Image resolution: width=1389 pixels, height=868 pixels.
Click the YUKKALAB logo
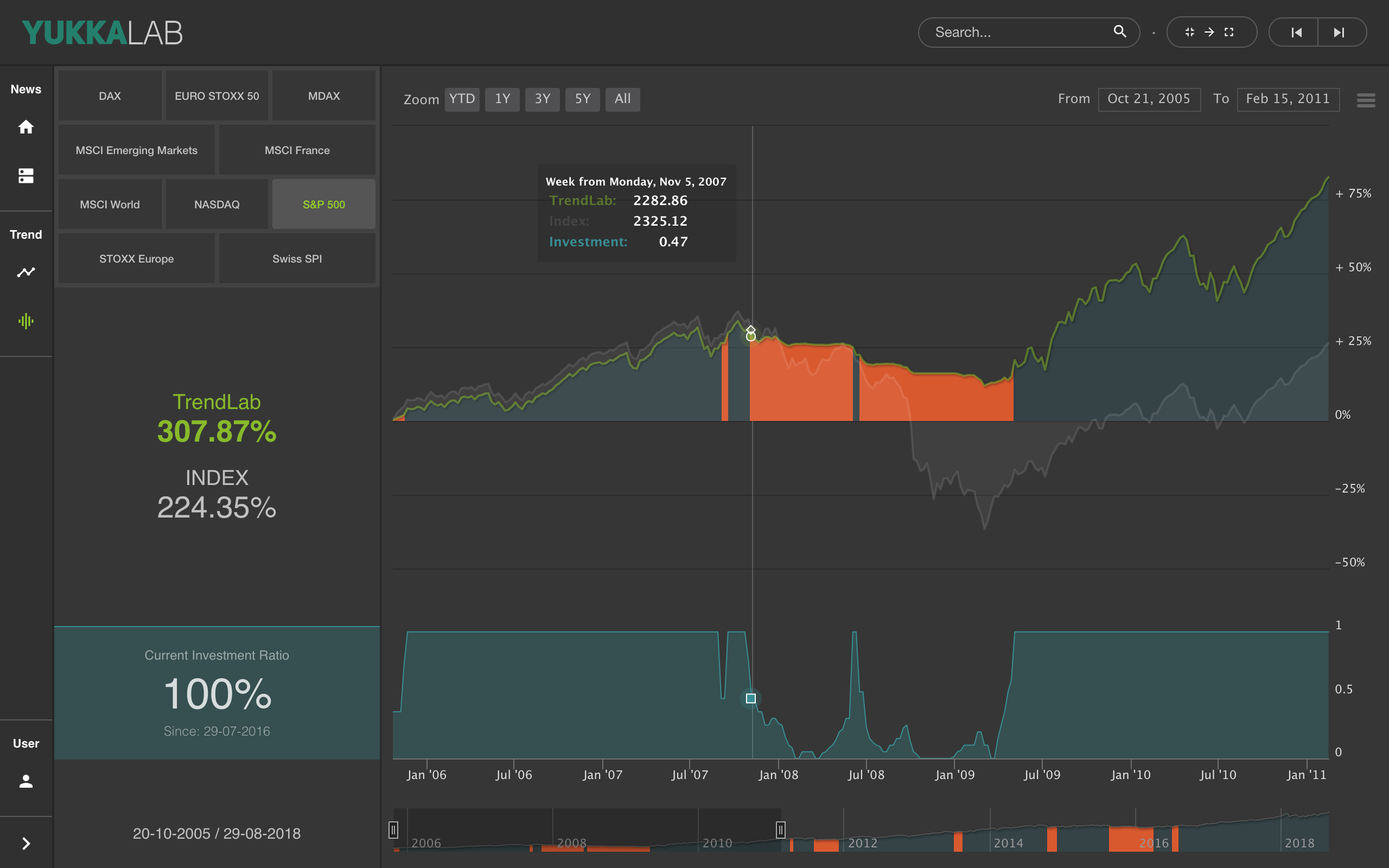[x=102, y=33]
